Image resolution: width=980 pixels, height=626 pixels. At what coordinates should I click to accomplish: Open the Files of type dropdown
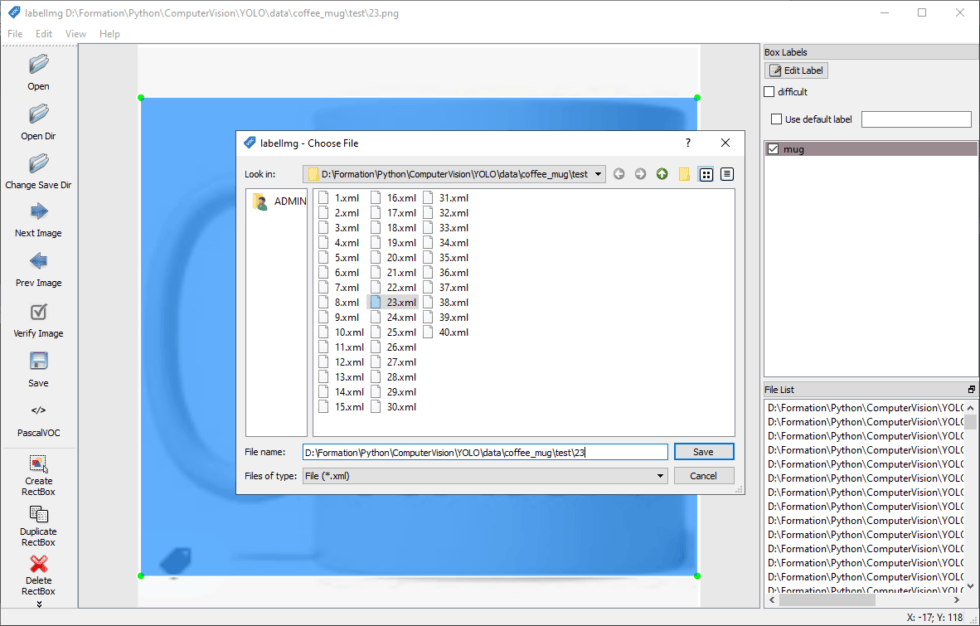pos(660,476)
